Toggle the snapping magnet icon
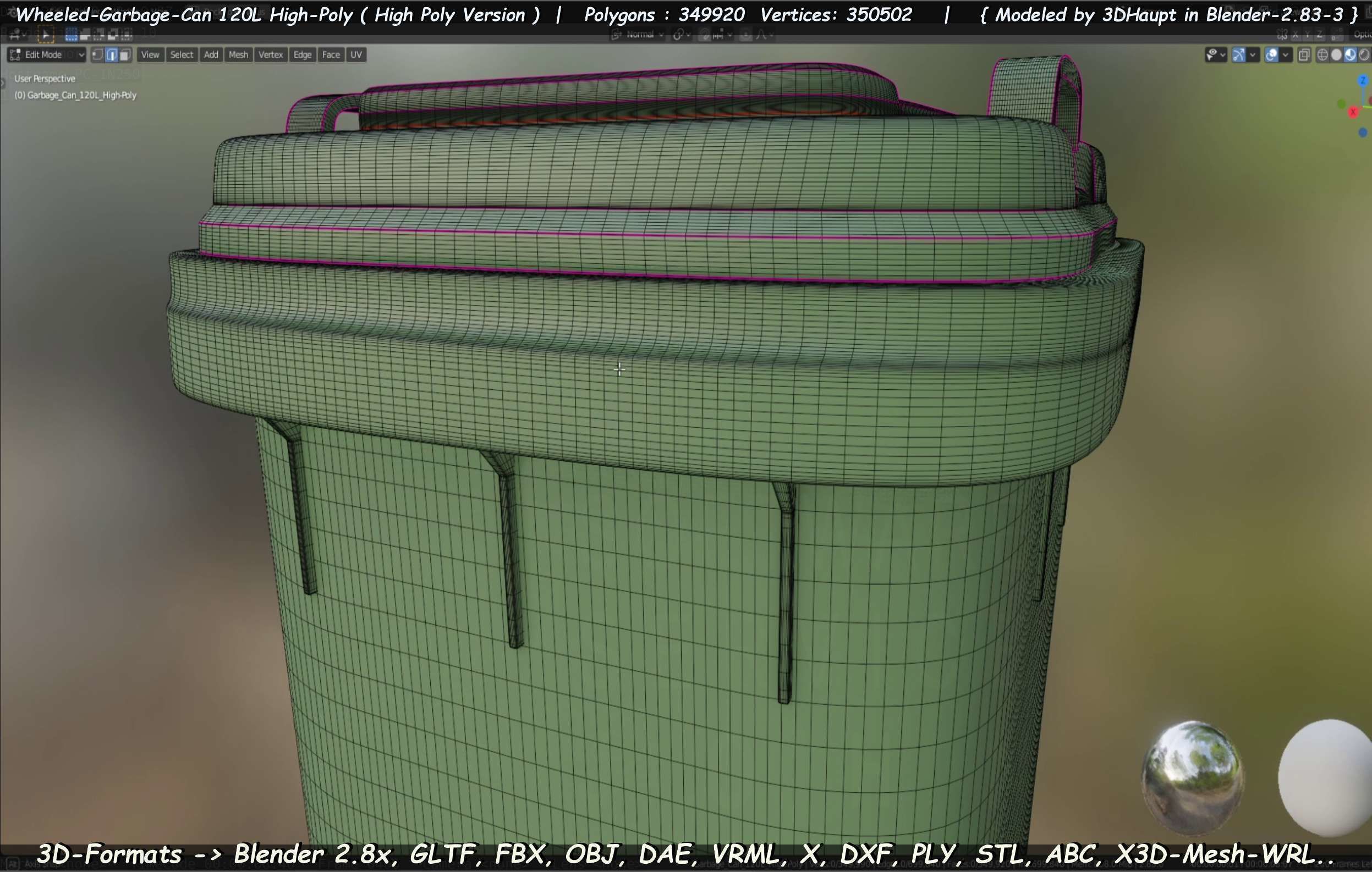1372x872 pixels. (x=705, y=35)
